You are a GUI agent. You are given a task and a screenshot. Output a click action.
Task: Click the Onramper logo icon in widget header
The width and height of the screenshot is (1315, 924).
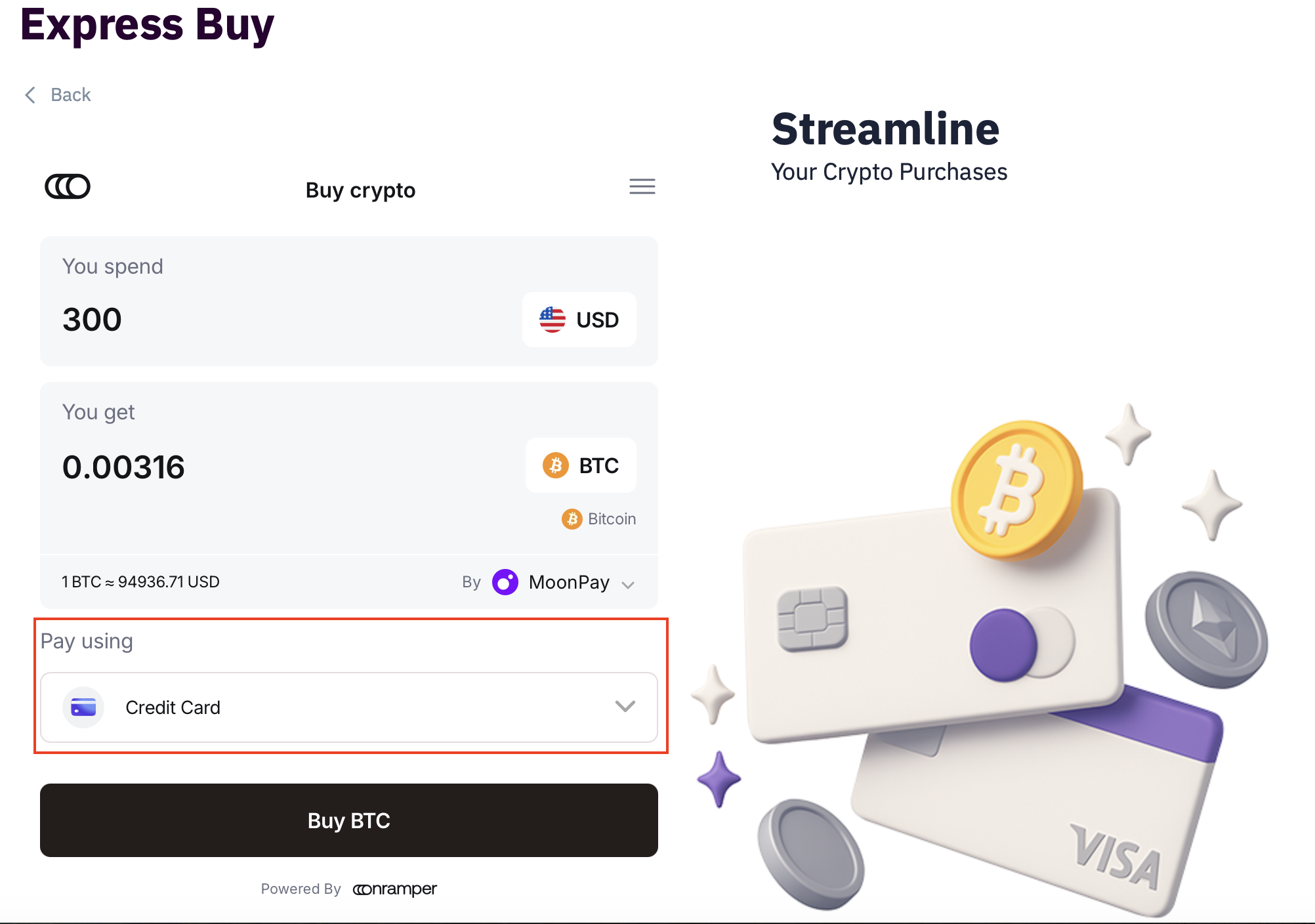pos(68,186)
